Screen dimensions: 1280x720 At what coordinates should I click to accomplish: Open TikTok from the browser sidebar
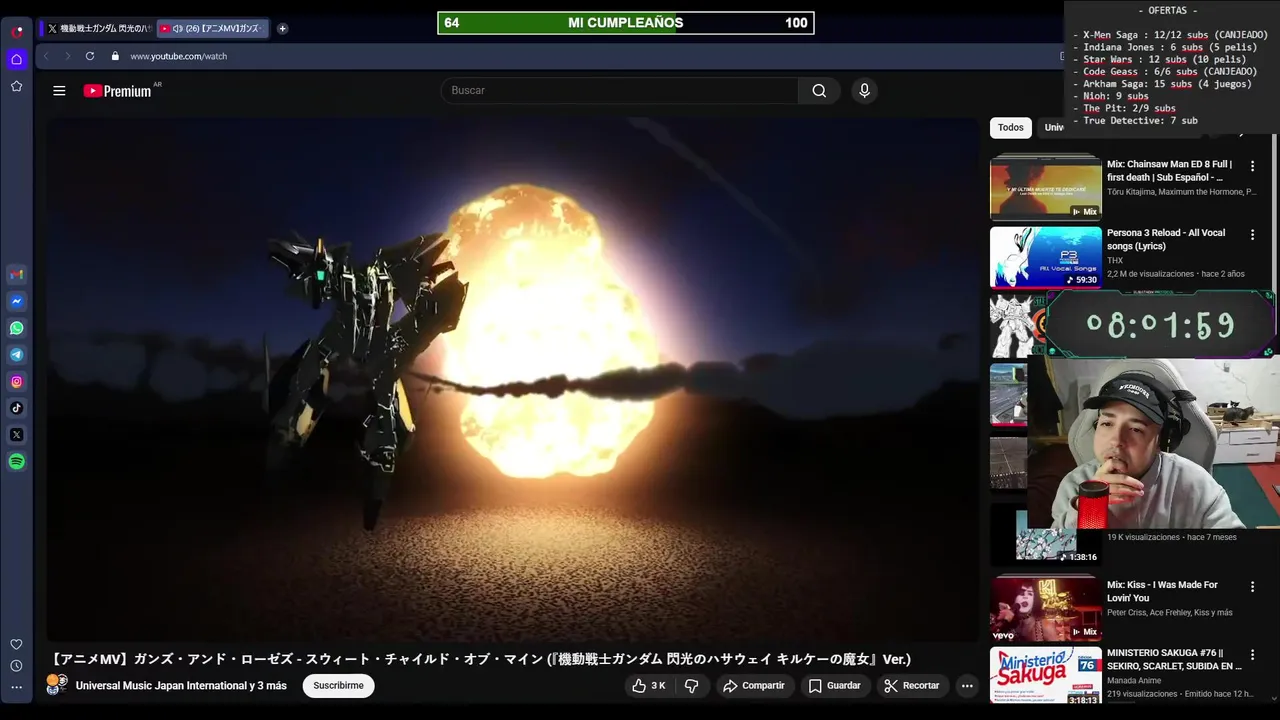(x=17, y=408)
